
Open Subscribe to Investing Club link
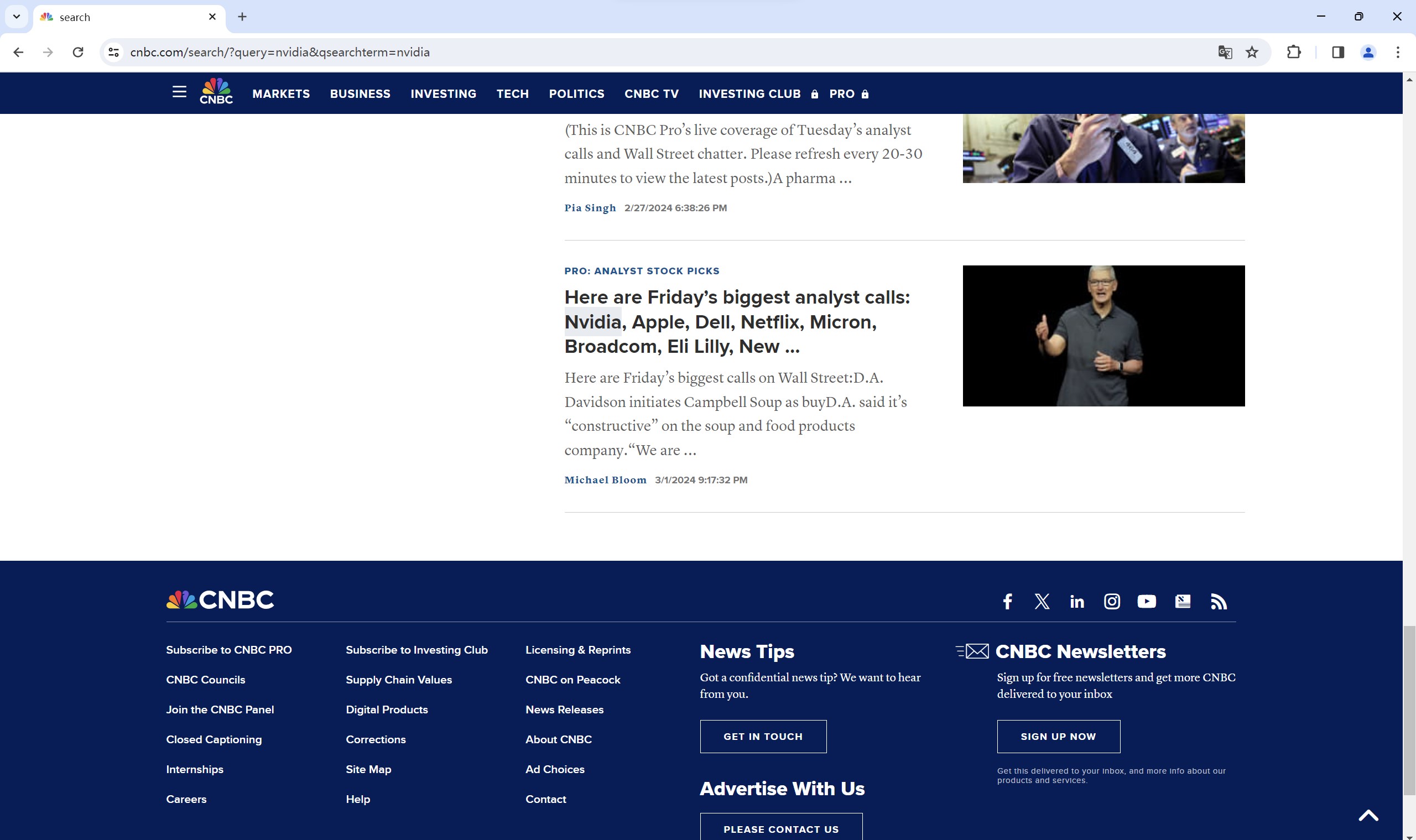(x=416, y=650)
